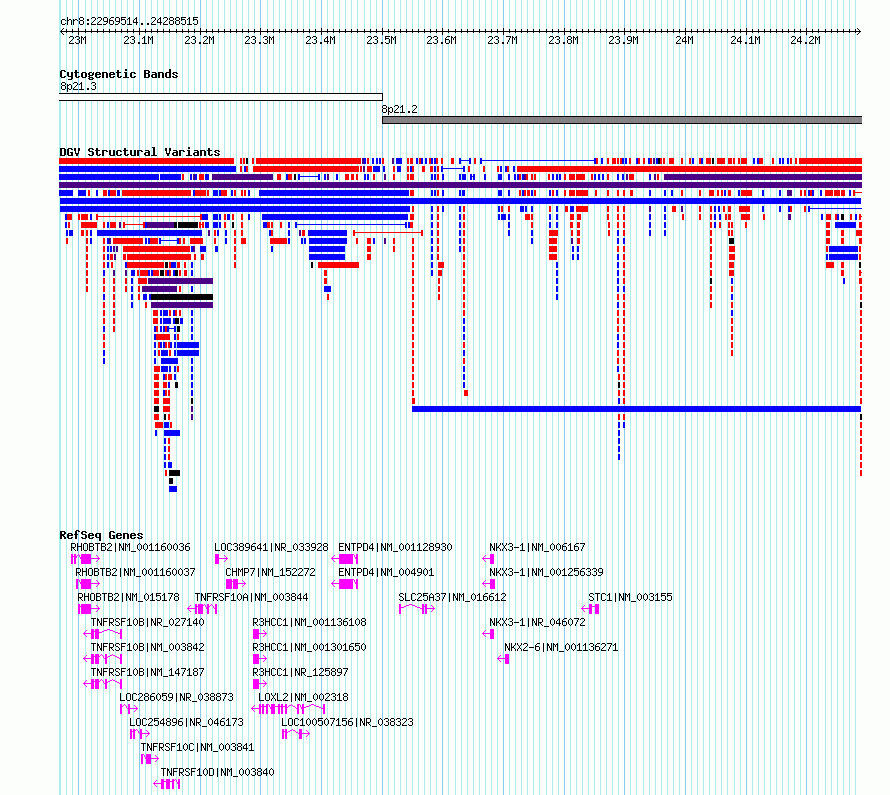890x795 pixels.
Task: Select the TNFRSF10B NM_003842 gene glyph
Action: coord(103,659)
